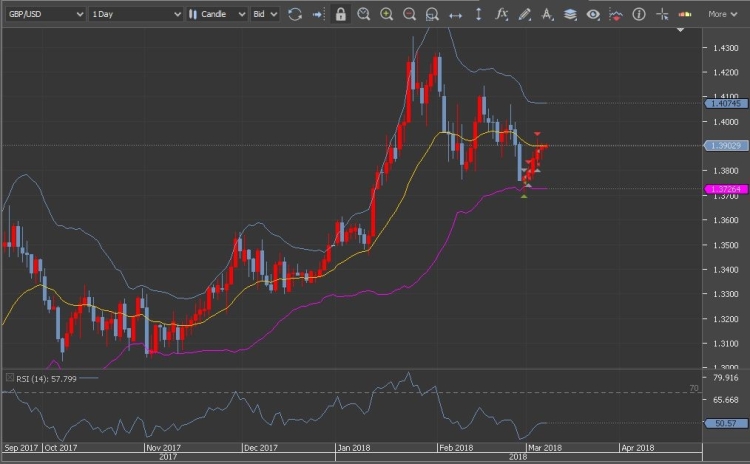Viewport: 750px width, 464px height.
Task: Open the 1 Day timeframe dropdown
Action: (x=135, y=14)
